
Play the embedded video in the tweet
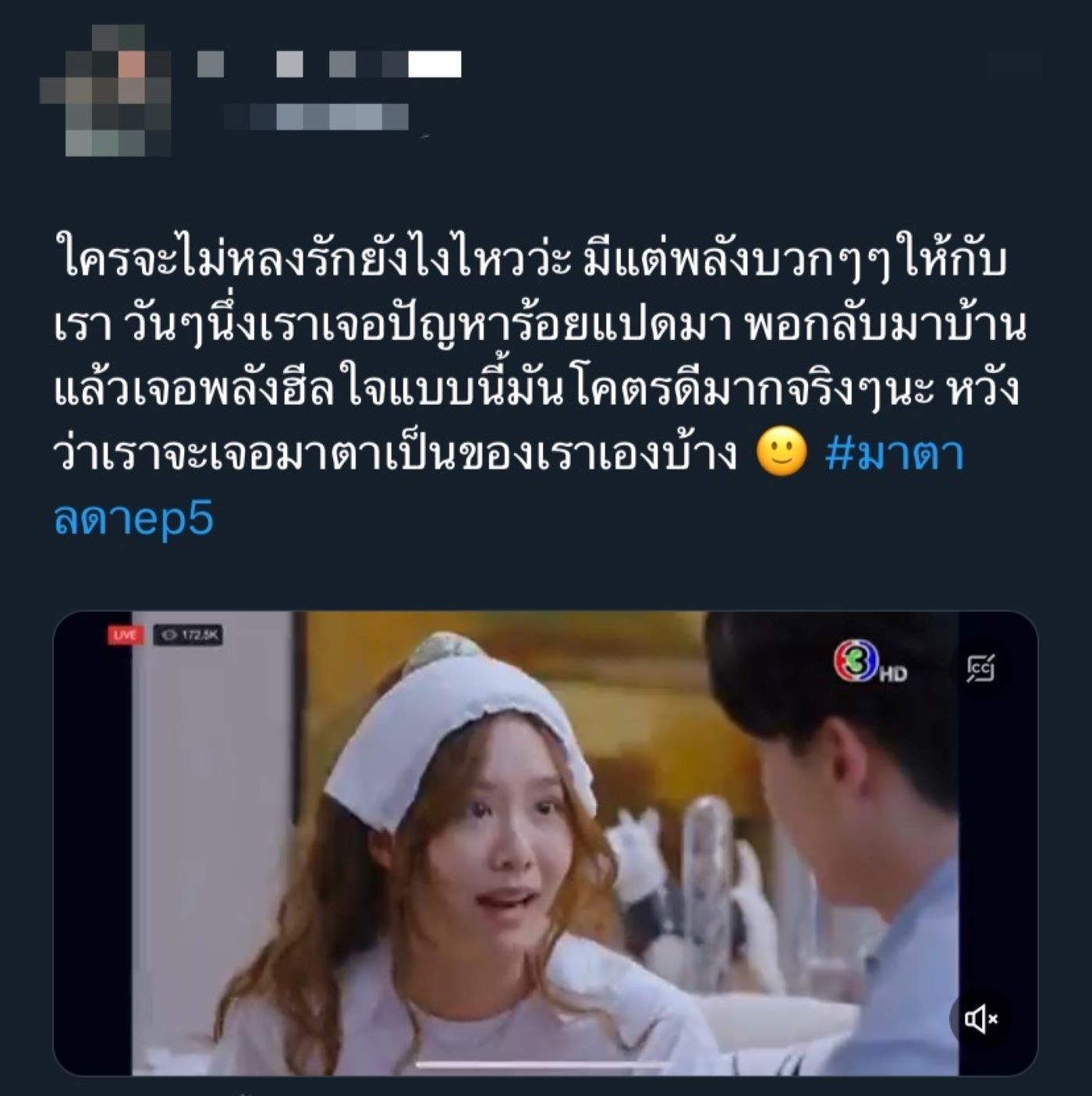tap(544, 843)
